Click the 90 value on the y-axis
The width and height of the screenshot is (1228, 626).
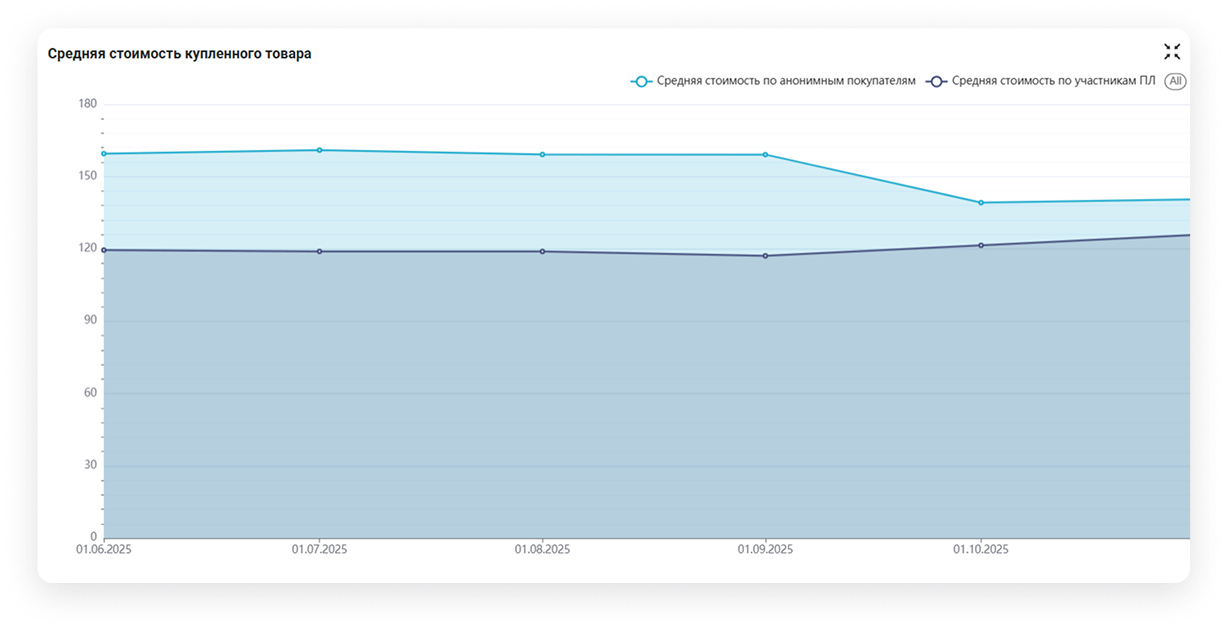(89, 321)
